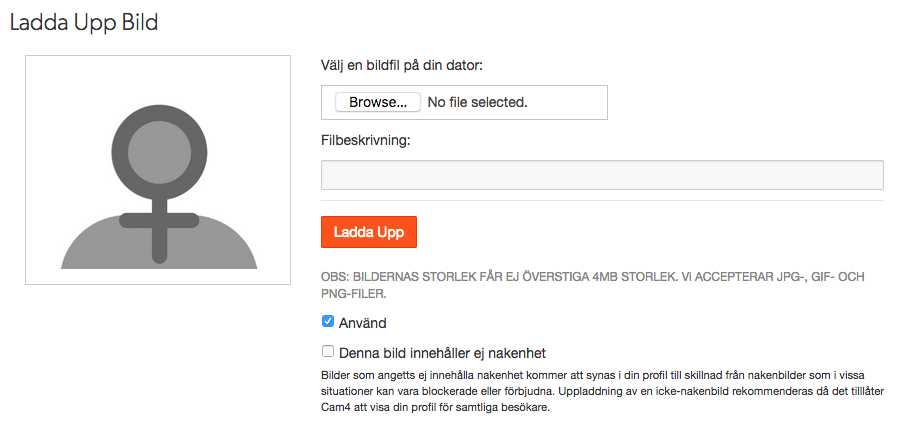Focus the Filbeskrivning text field
This screenshot has height=426, width=909.
click(x=602, y=175)
